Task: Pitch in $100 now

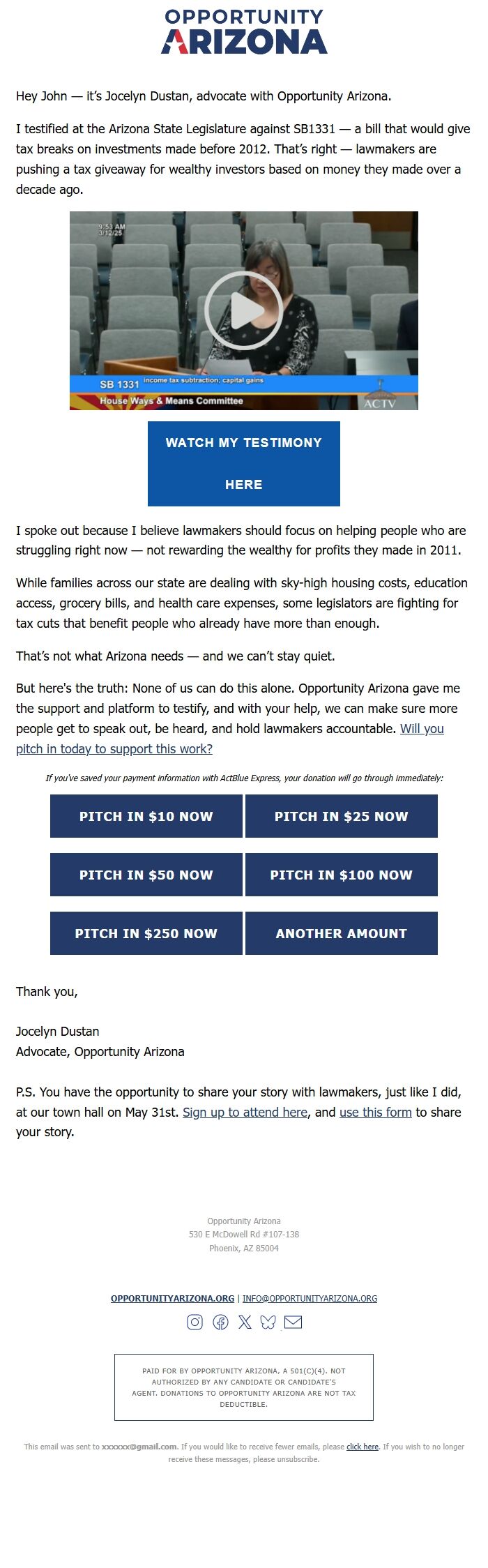Action: click(341, 875)
